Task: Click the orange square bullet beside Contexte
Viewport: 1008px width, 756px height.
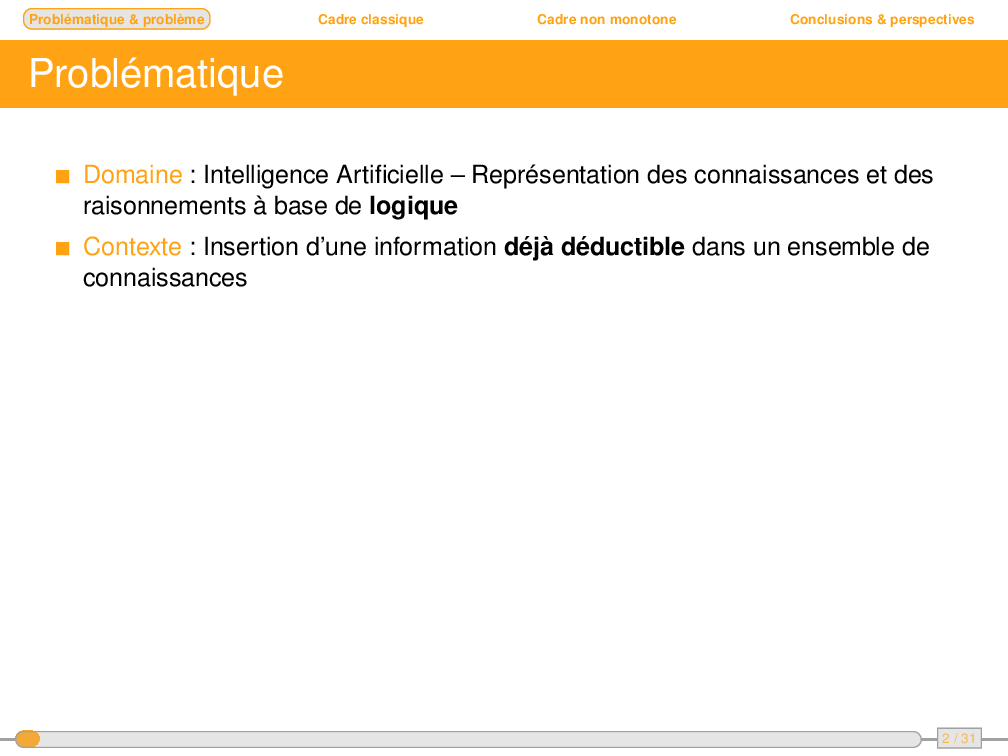Action: 63,248
